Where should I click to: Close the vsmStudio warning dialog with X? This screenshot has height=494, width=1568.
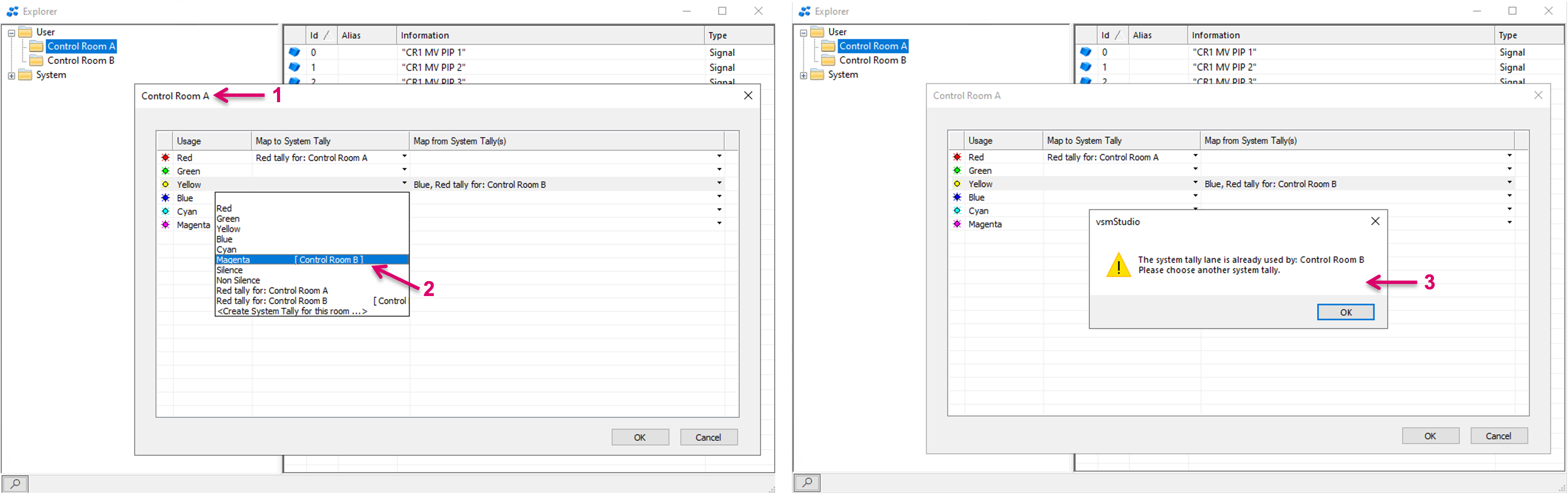click(1375, 221)
